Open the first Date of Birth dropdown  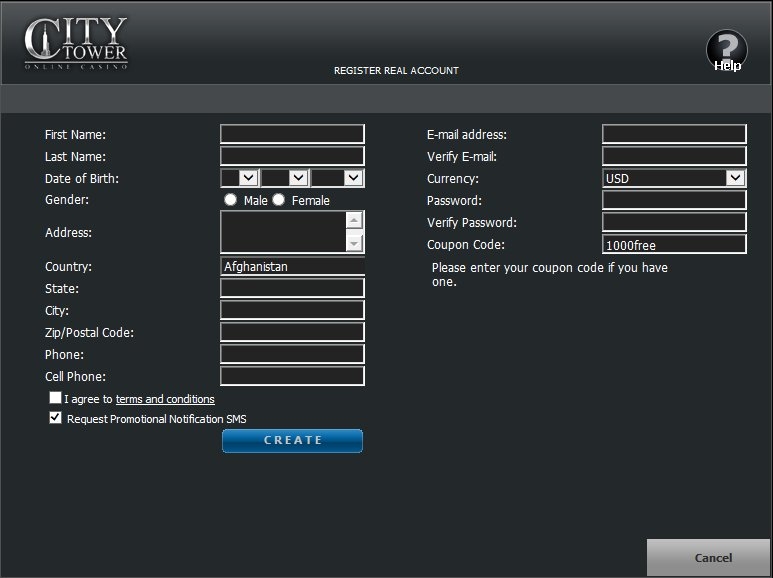pos(240,178)
